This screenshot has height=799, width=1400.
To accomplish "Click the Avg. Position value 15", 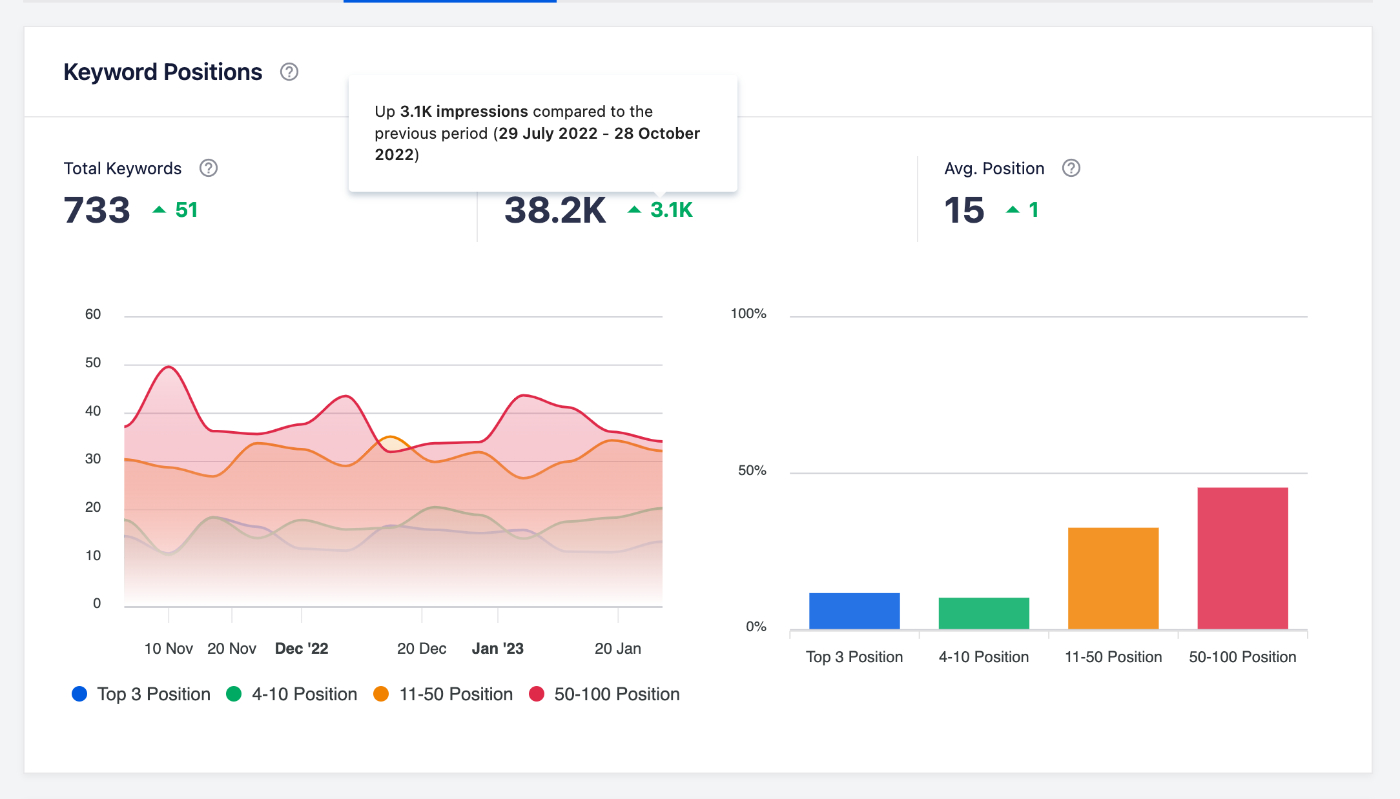I will coord(965,210).
